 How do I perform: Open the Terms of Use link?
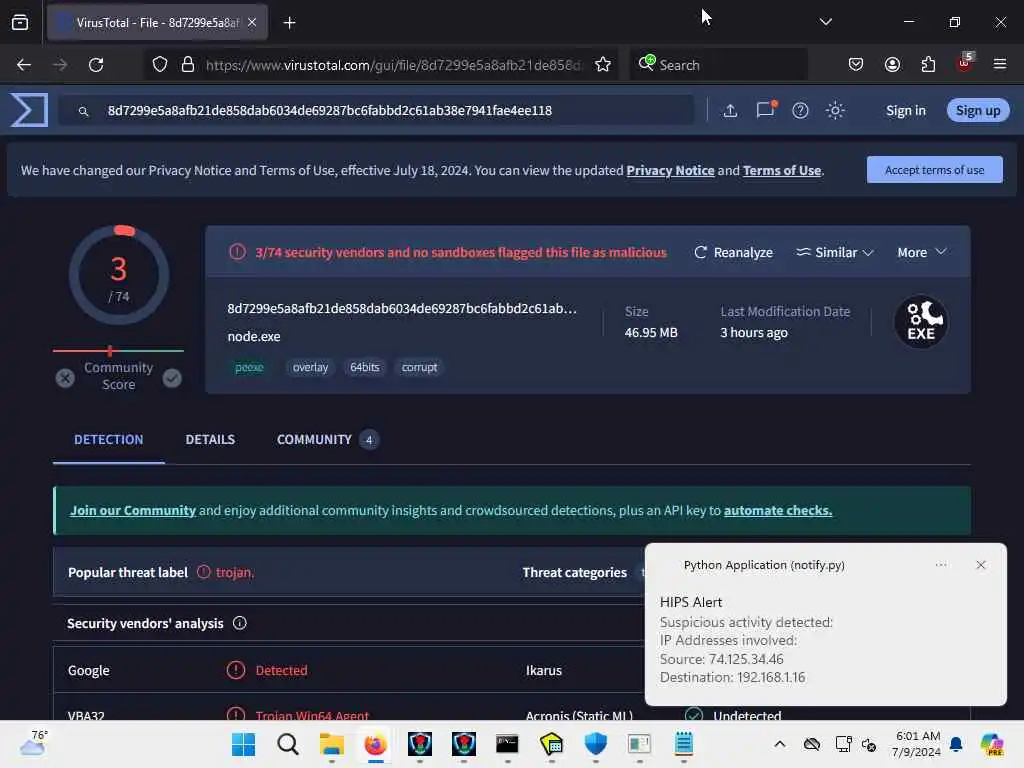[x=782, y=170]
